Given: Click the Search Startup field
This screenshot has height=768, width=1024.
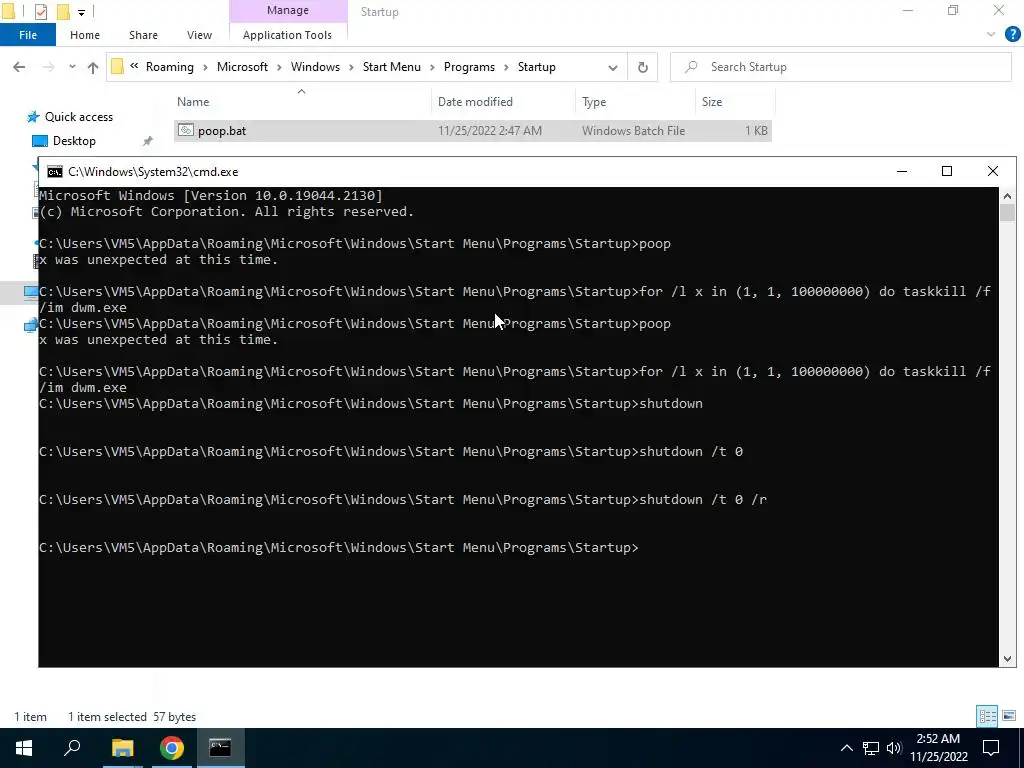Looking at the screenshot, I should click(x=841, y=67).
